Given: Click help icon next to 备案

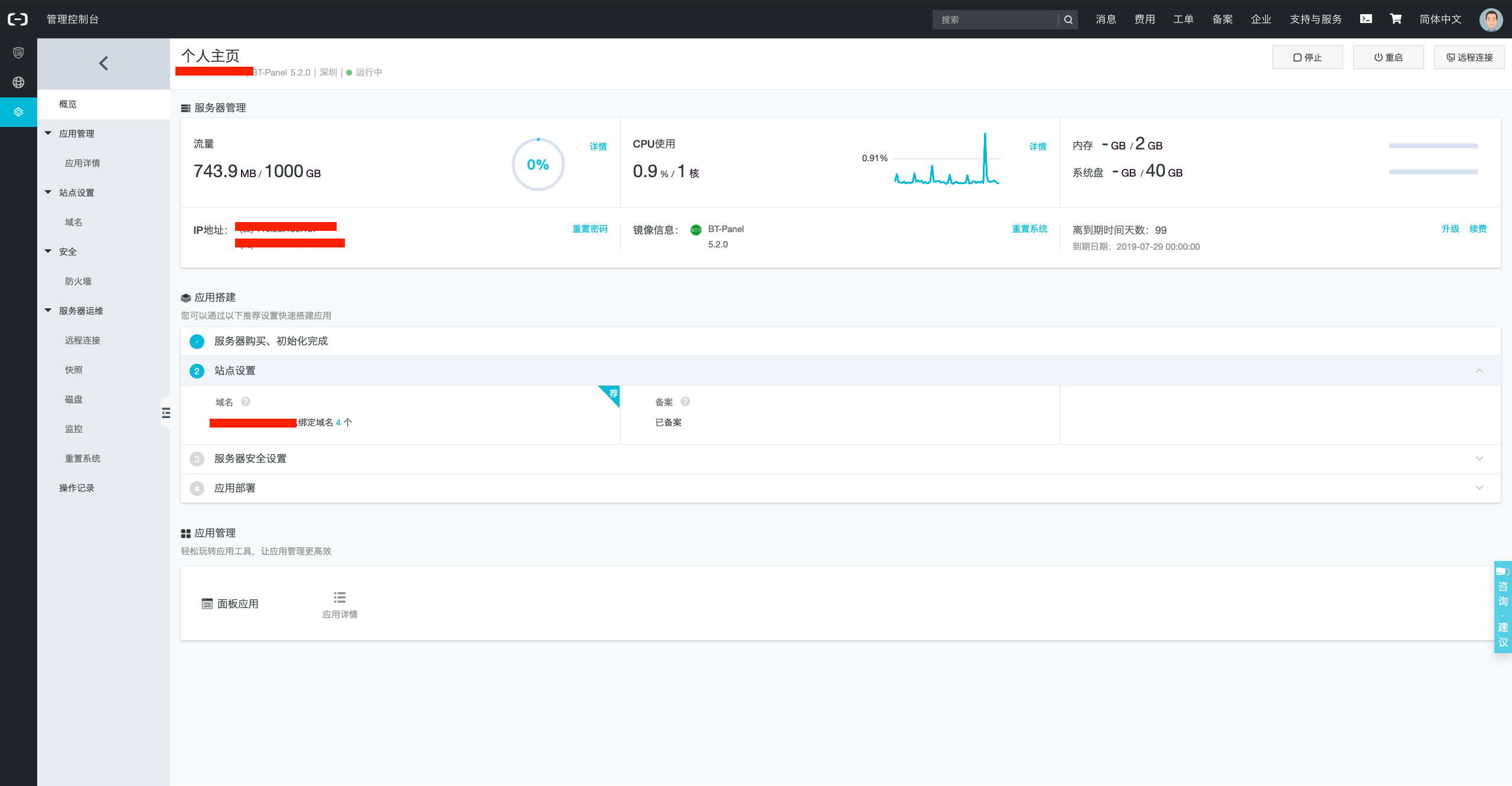Looking at the screenshot, I should pyautogui.click(x=685, y=402).
